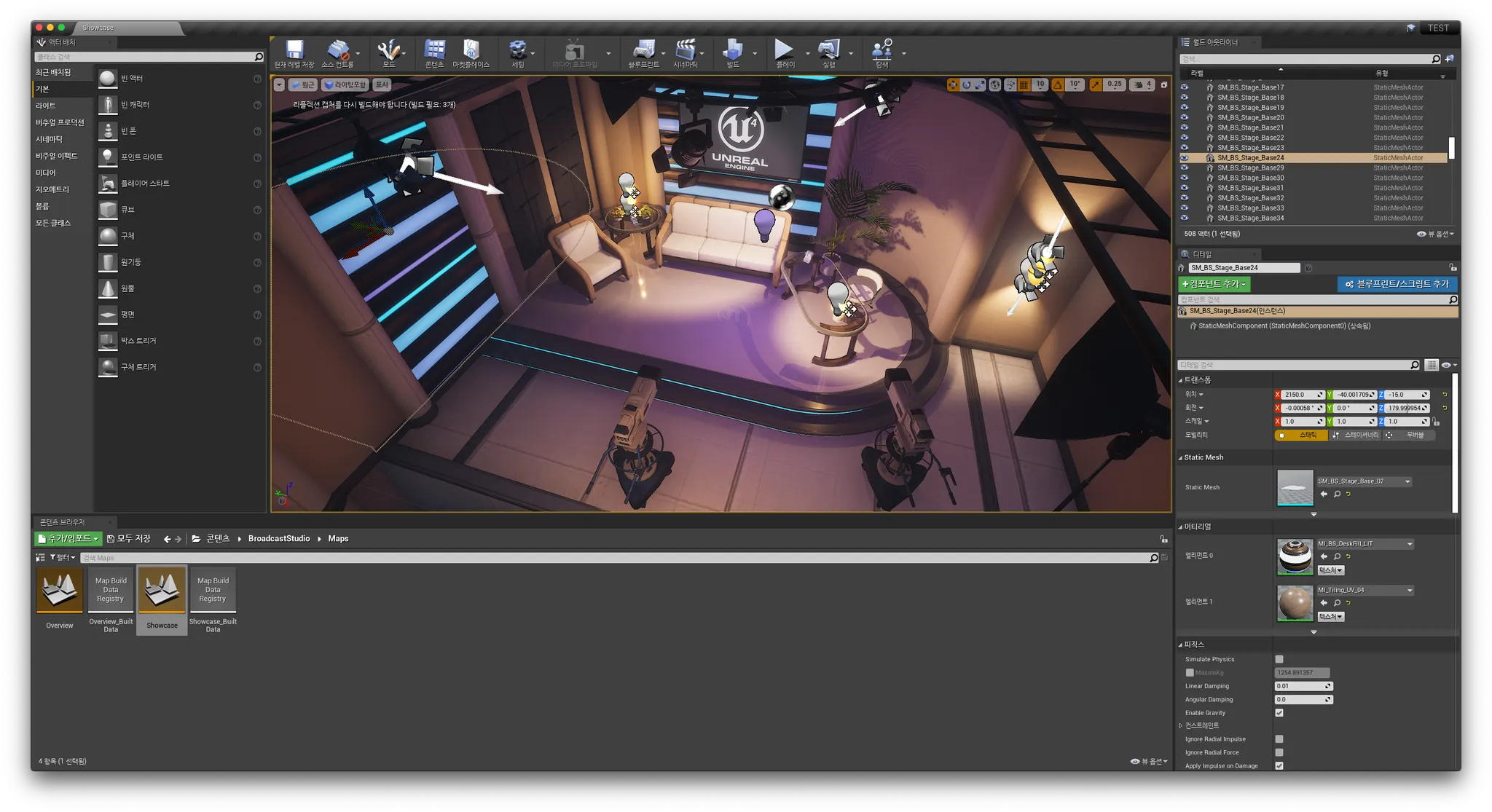Click the Add Blueprint/Script button

click(1397, 284)
